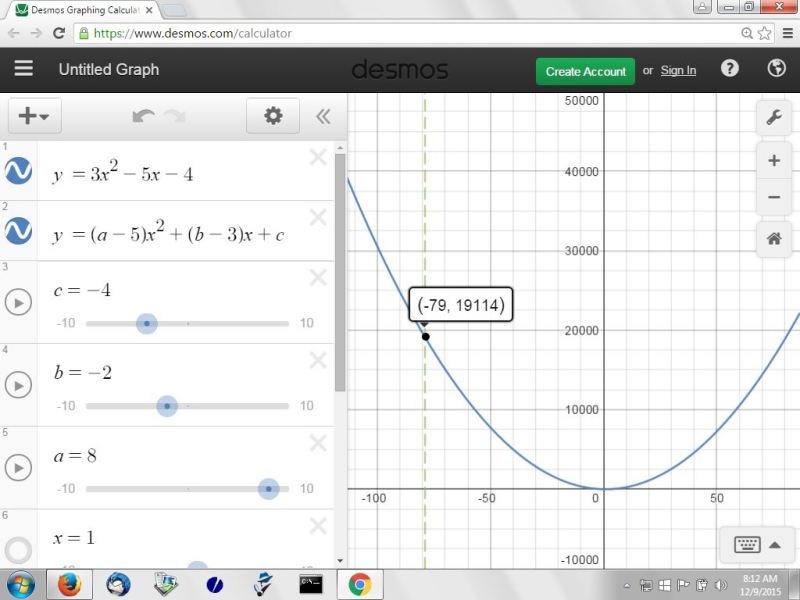Redo the last undone change

click(175, 116)
